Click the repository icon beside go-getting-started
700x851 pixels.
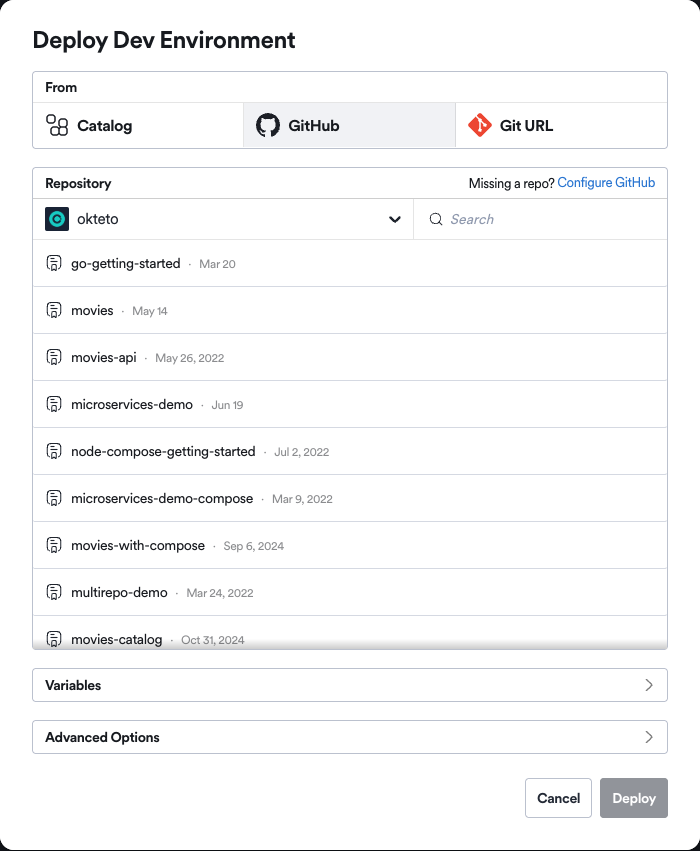(53, 263)
